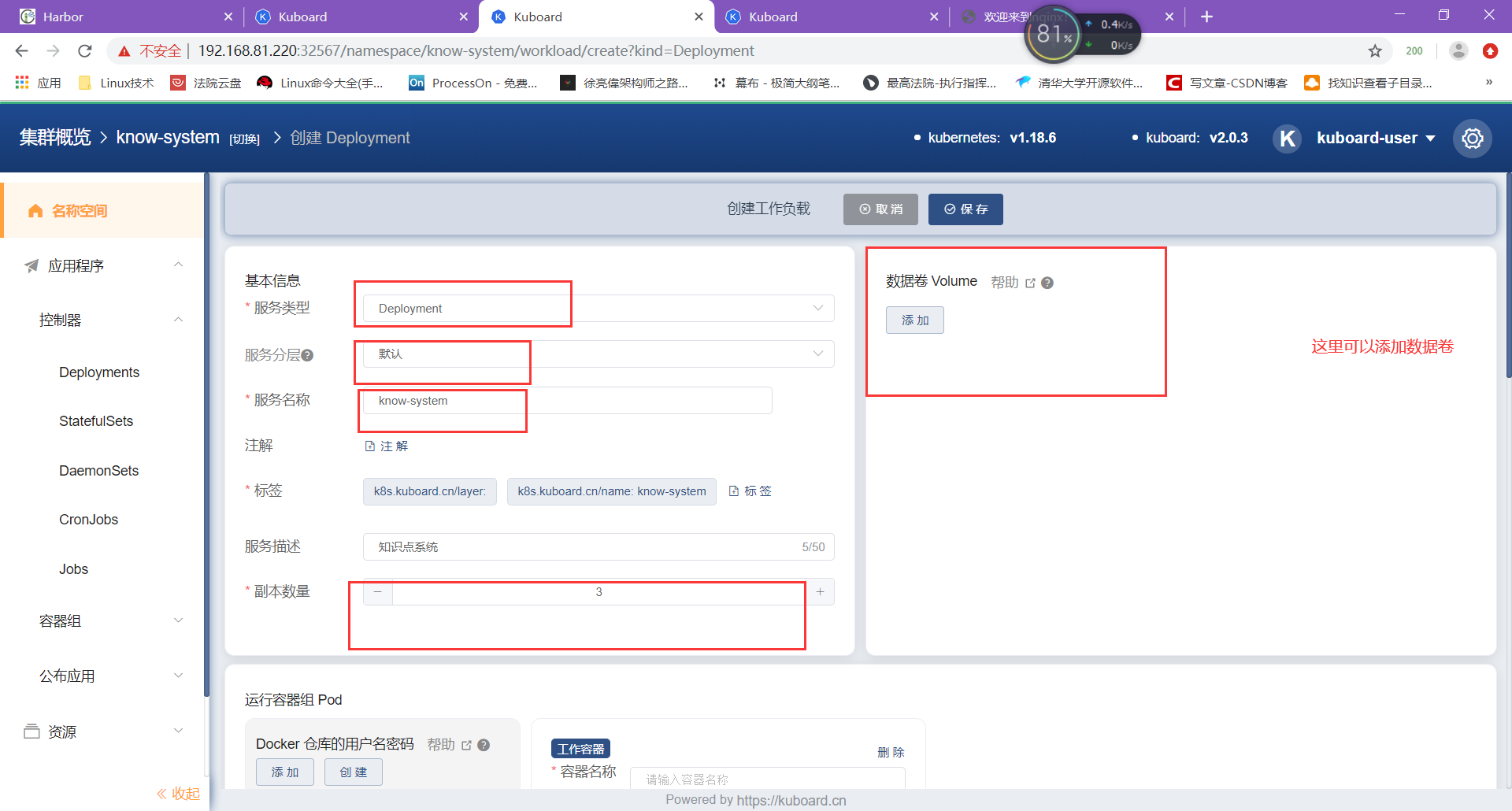1512x811 pixels.
Task: Show more bookmarks with double chevron
Action: tap(1488, 83)
